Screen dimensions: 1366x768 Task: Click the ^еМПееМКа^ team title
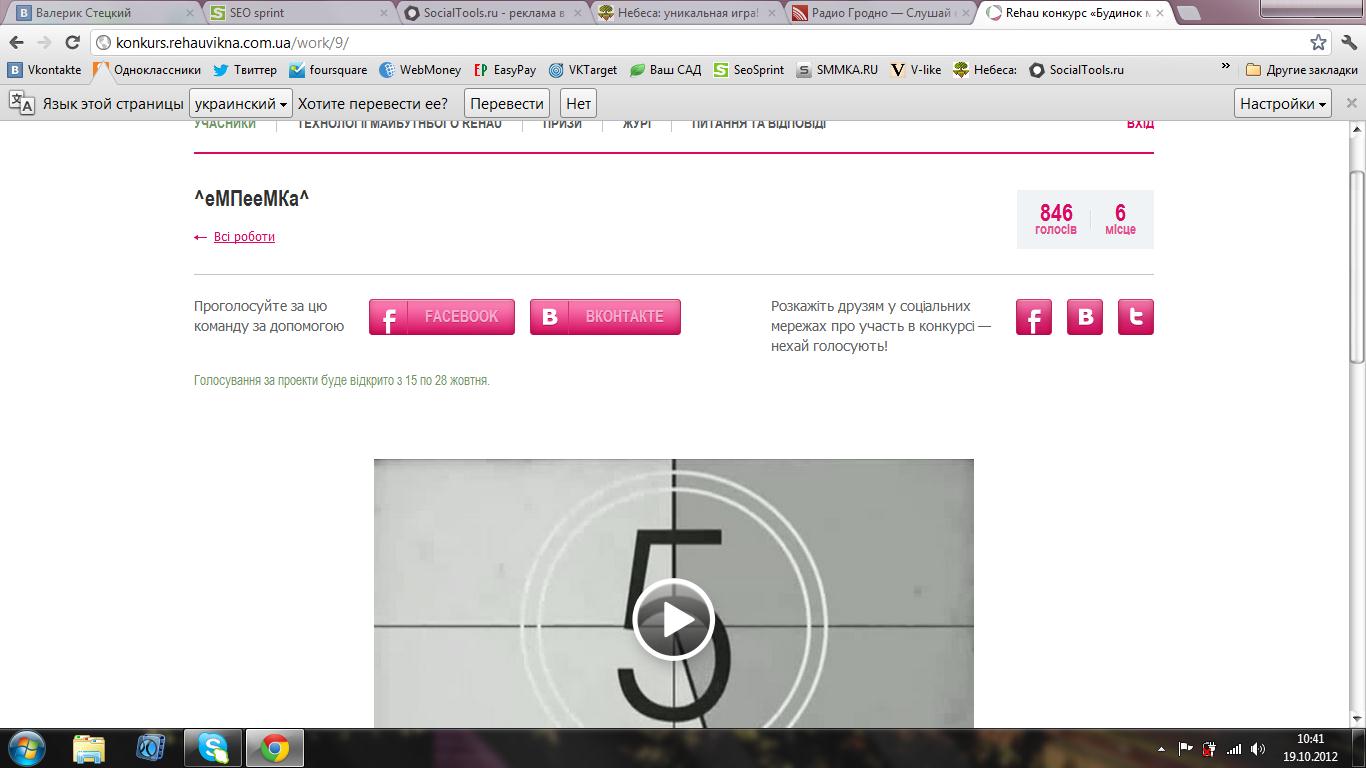(x=252, y=199)
